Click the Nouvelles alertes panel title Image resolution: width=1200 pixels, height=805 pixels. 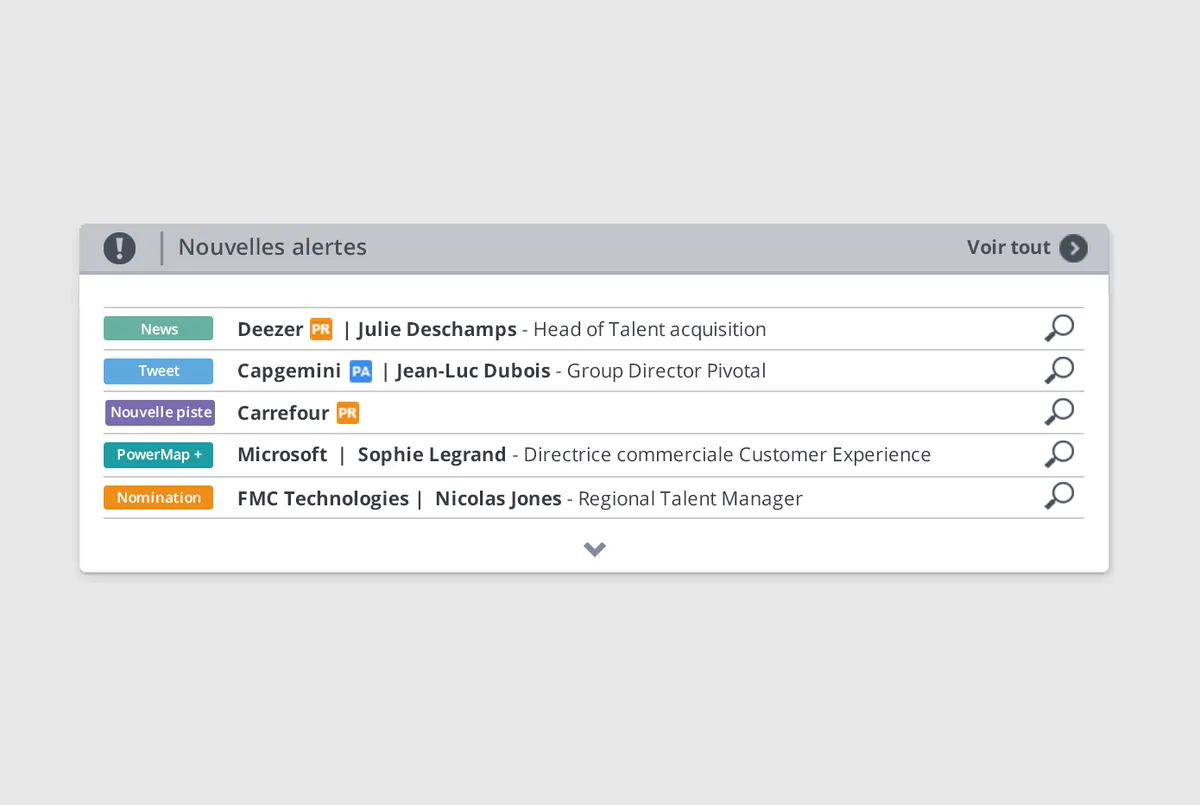[272, 247]
